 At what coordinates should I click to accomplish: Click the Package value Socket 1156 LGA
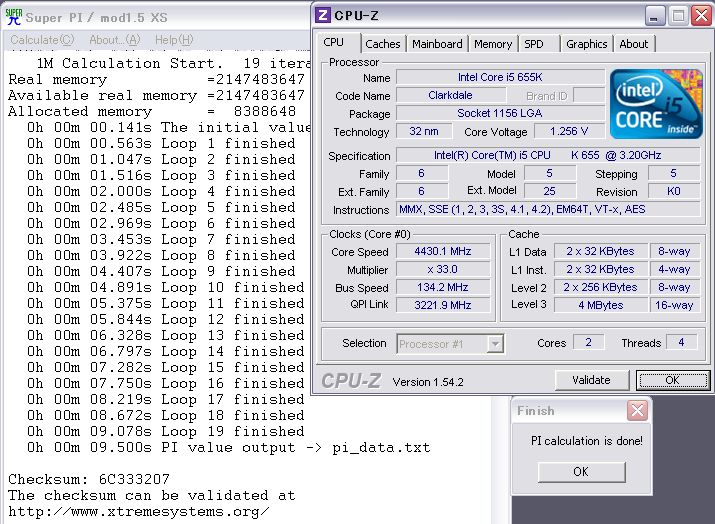click(500, 113)
